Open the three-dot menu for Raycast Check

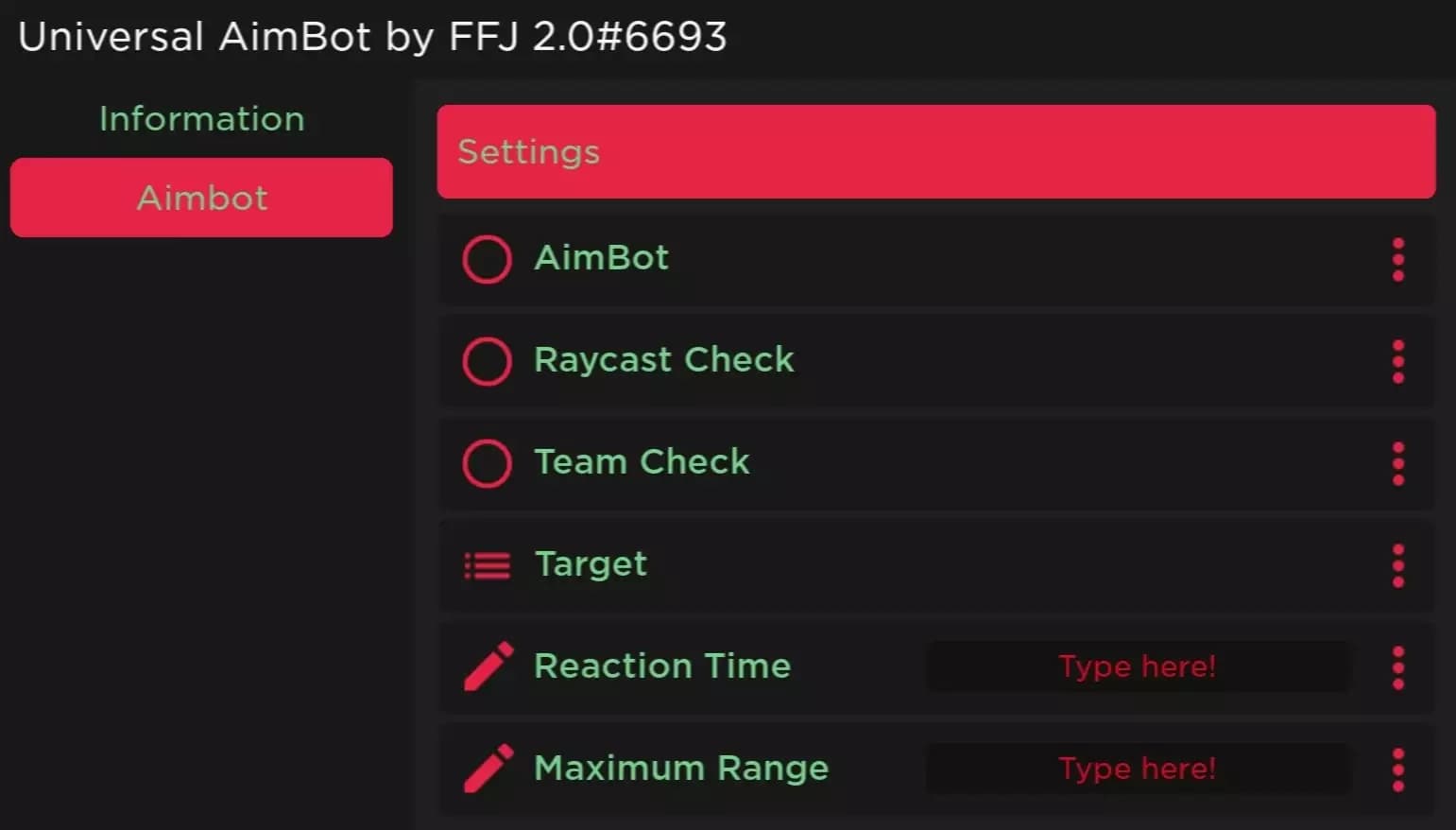click(1397, 361)
